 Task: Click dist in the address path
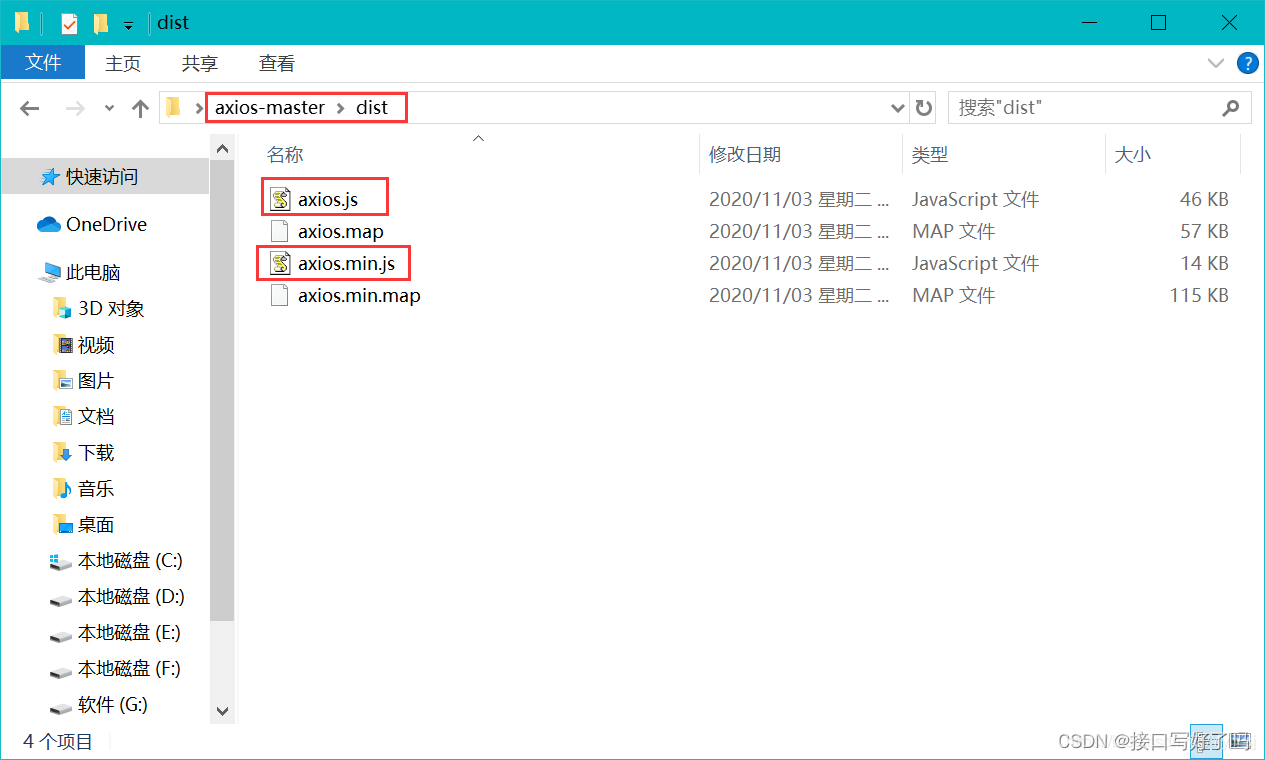372,108
